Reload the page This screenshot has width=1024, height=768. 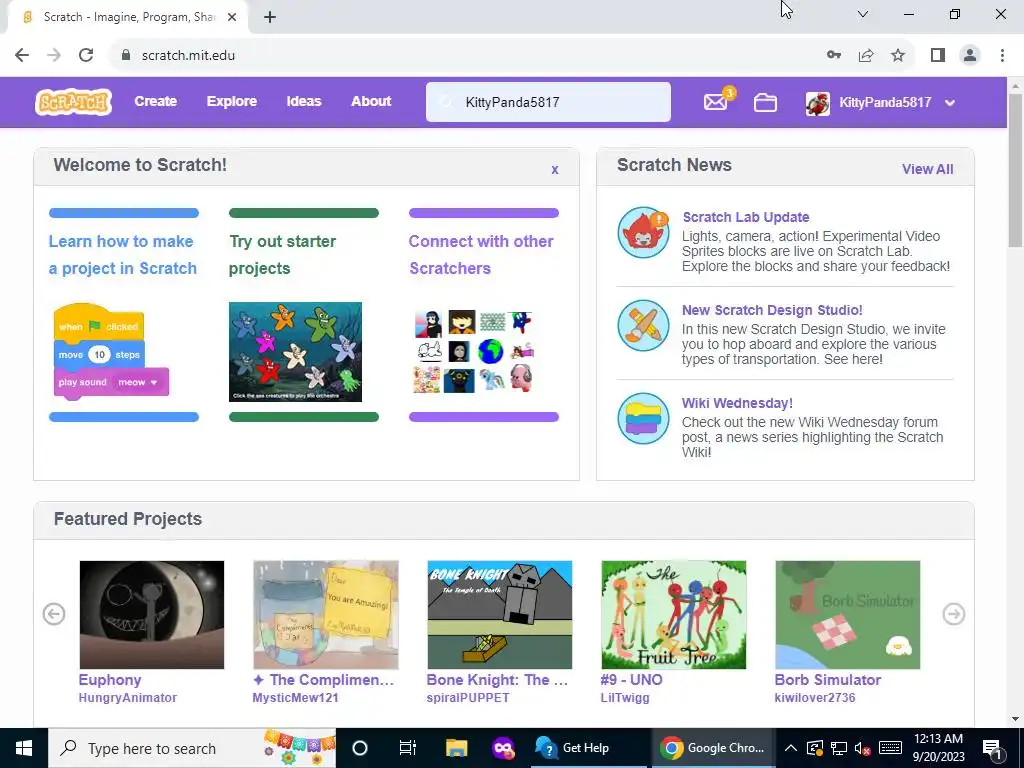point(86,56)
